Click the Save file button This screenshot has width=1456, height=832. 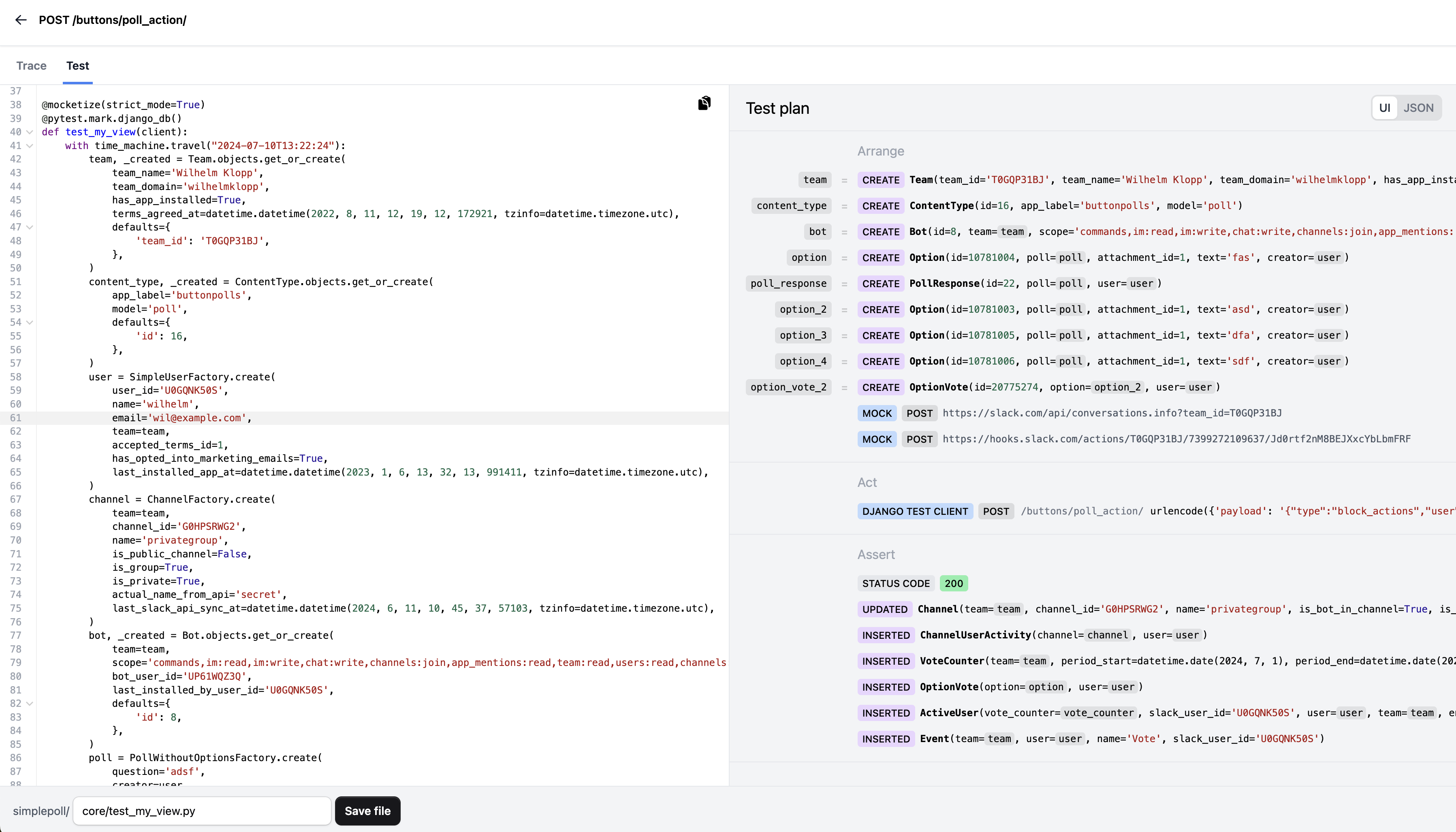point(367,811)
